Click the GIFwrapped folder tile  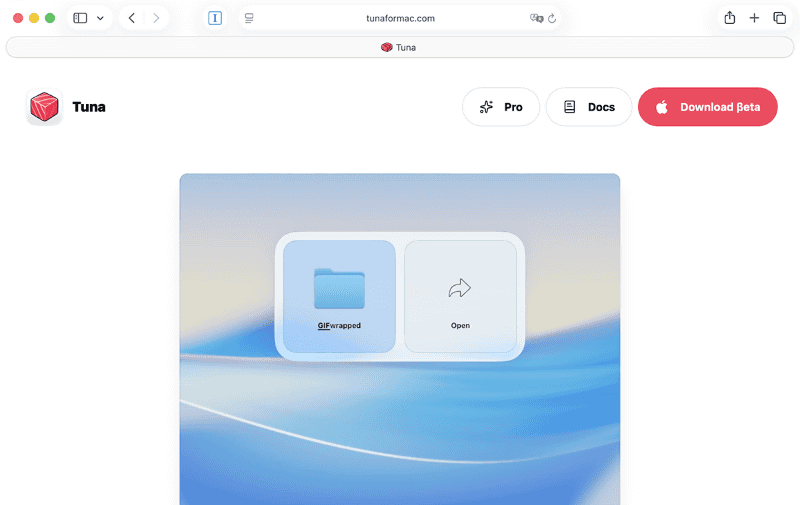coord(339,296)
